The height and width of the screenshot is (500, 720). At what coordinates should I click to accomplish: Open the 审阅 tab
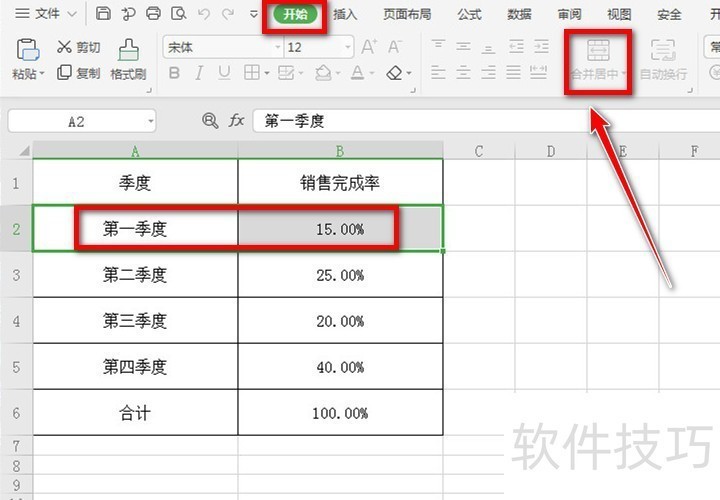569,14
